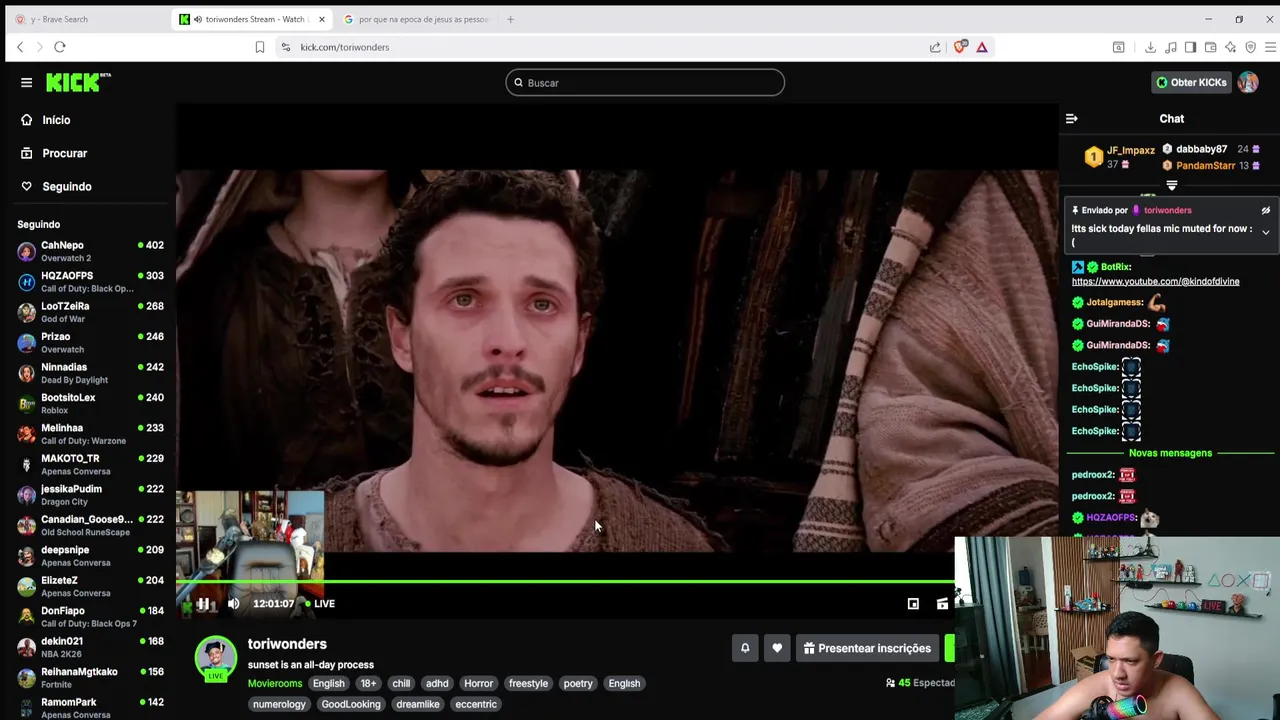Hide the pinned chat message
Viewport: 1280px width, 720px height.
(x=1265, y=211)
